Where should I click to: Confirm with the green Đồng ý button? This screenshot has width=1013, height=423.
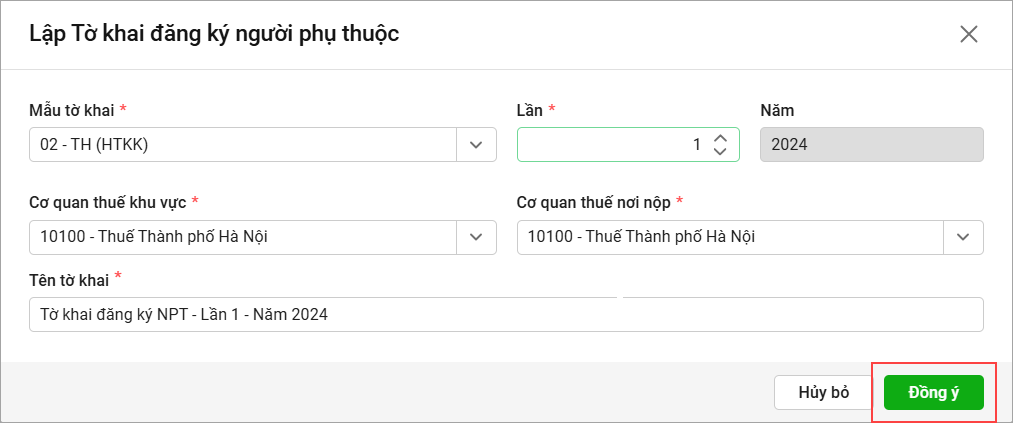click(934, 392)
